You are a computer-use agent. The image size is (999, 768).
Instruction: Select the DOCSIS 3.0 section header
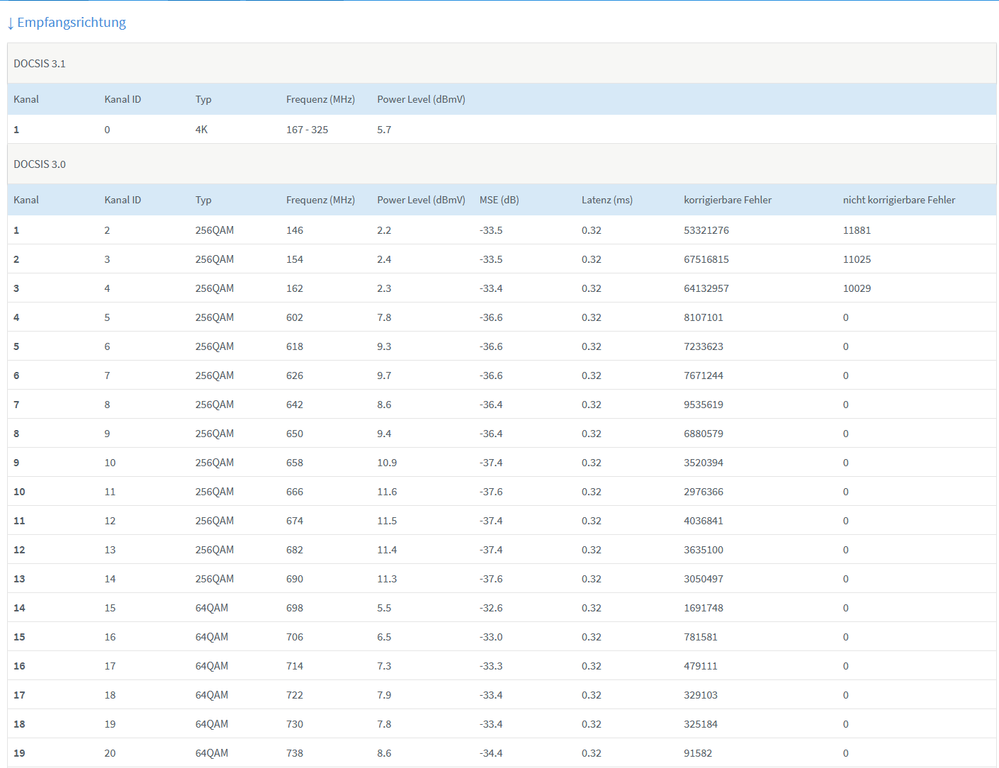(x=40, y=164)
